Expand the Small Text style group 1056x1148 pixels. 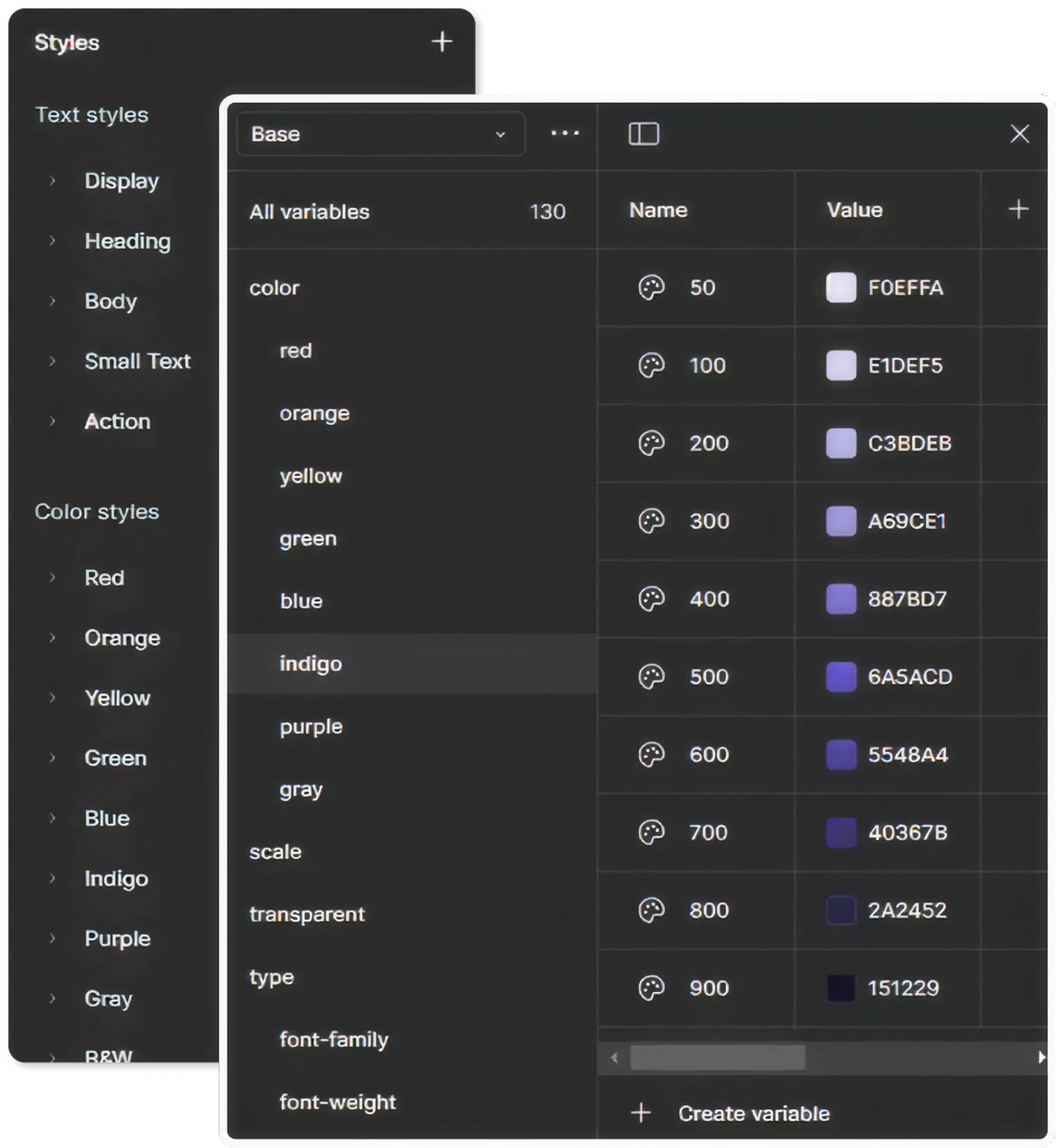tap(53, 361)
